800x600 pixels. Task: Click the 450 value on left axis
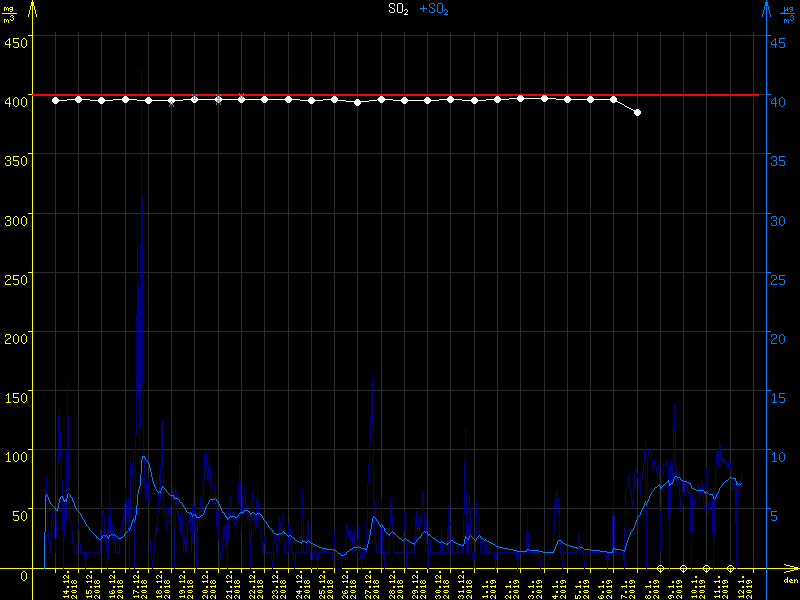[16, 42]
